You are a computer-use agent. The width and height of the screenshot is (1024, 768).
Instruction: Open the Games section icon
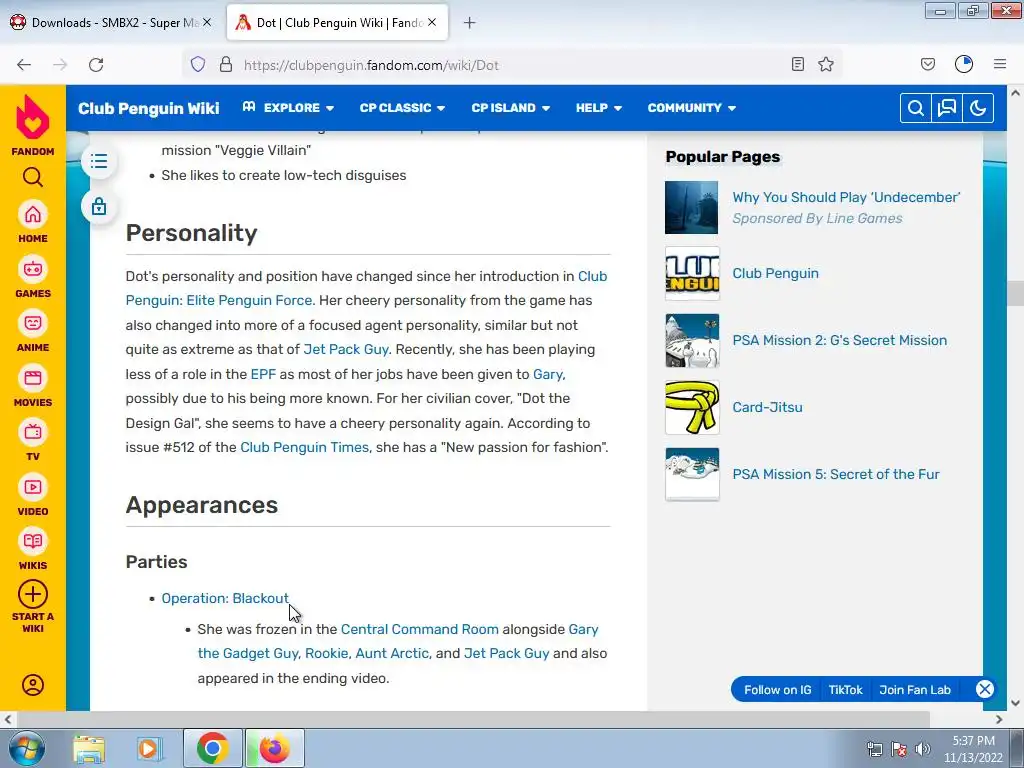33,269
